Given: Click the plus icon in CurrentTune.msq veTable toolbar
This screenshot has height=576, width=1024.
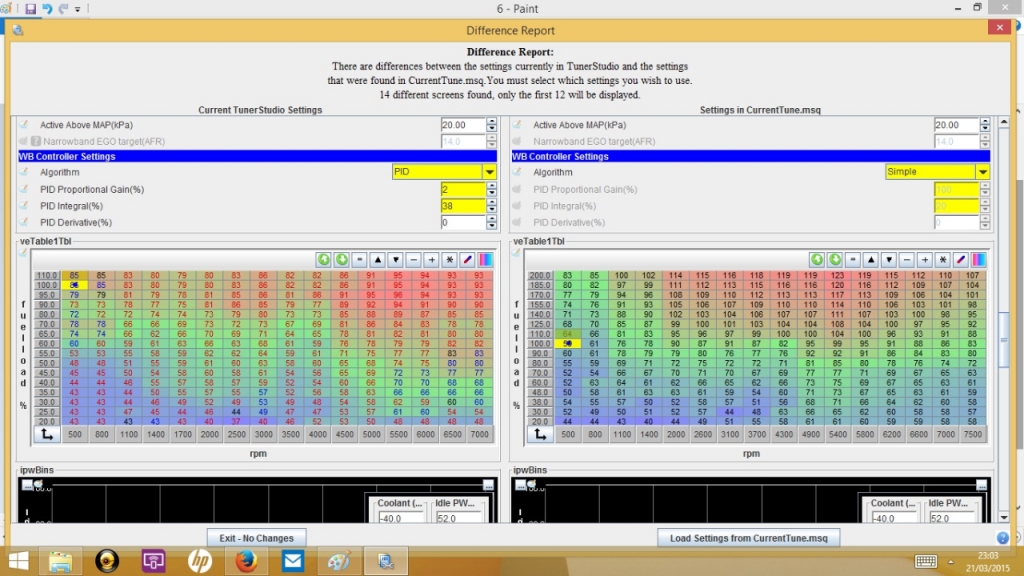Looking at the screenshot, I should point(925,260).
